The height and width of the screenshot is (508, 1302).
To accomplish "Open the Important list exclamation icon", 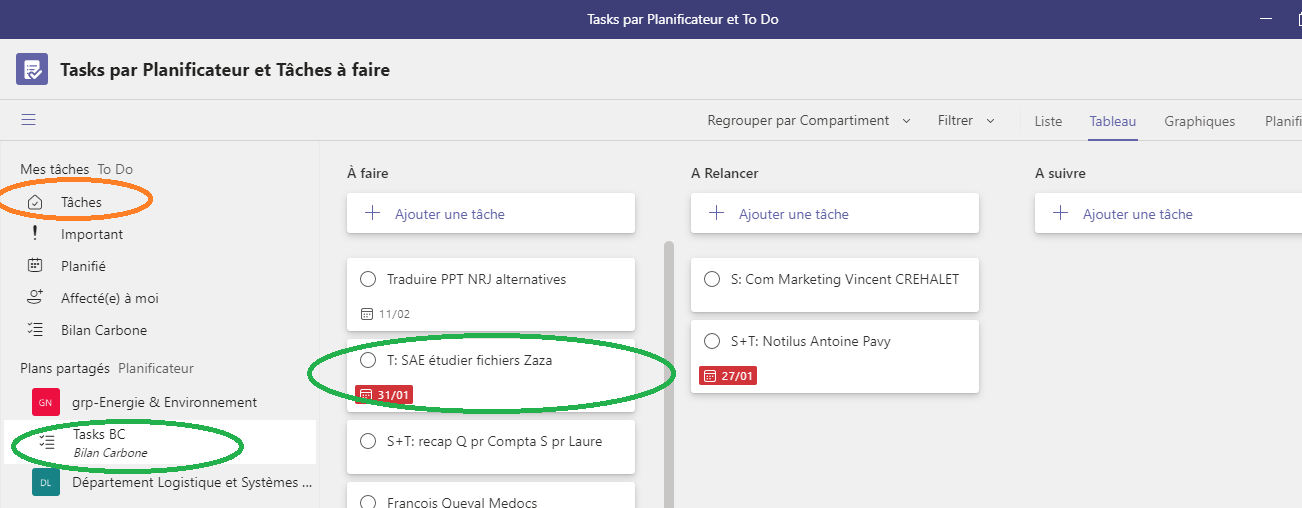I will [x=35, y=234].
